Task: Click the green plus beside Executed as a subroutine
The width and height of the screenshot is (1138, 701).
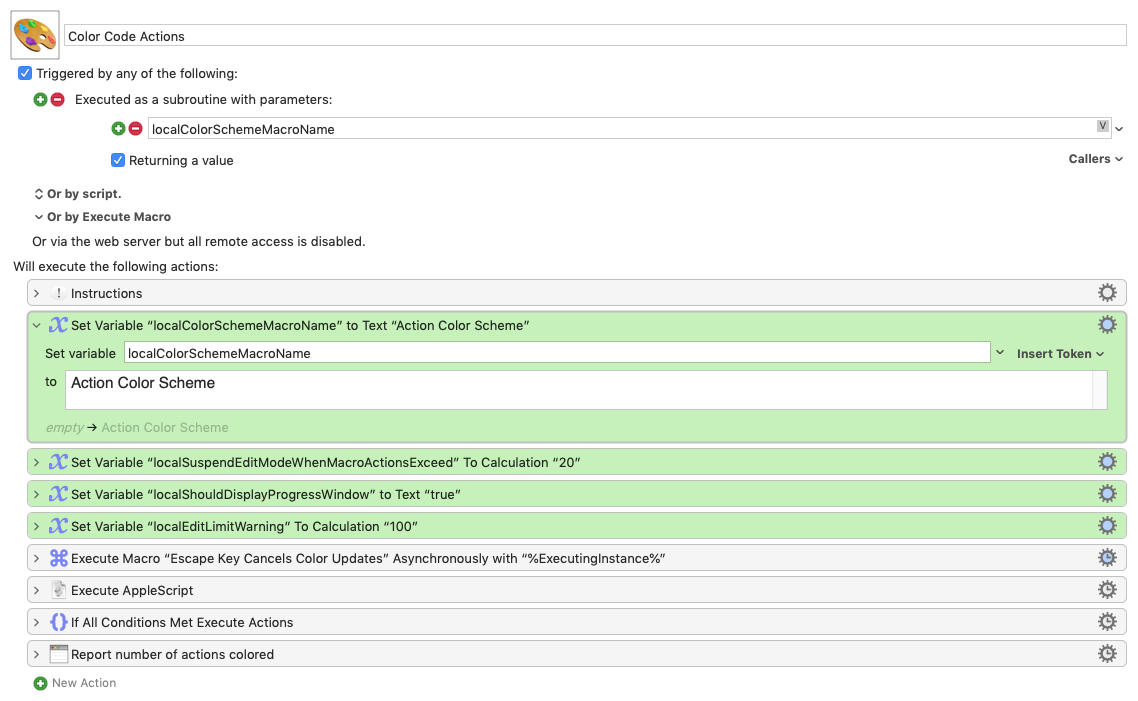Action: (41, 99)
